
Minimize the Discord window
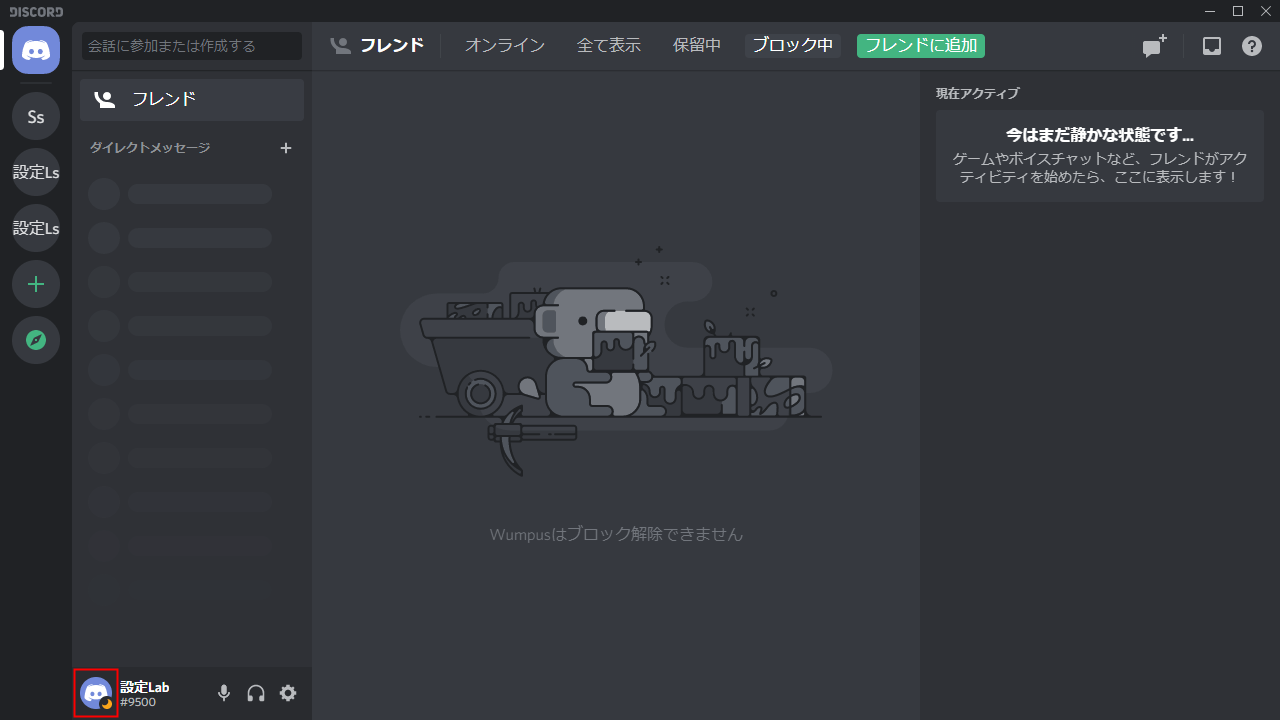1211,11
